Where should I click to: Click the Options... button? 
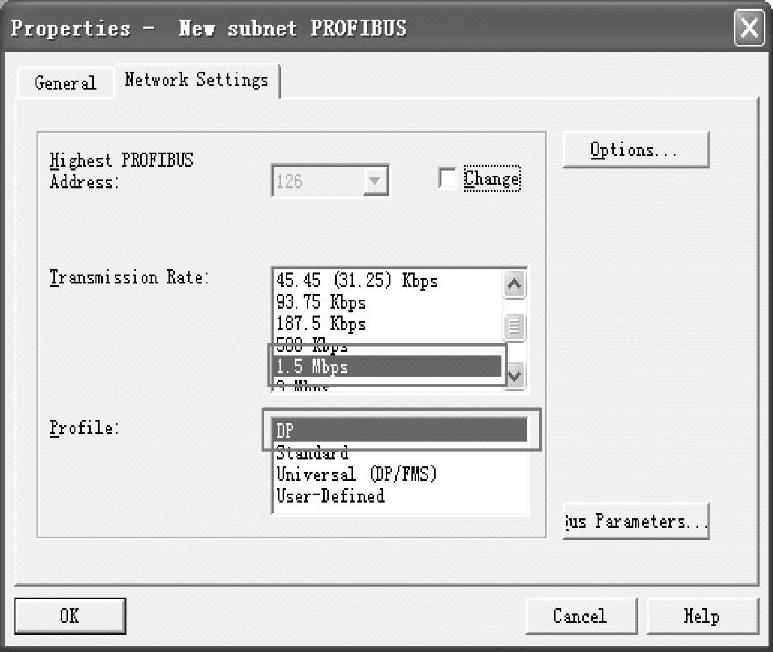(x=635, y=150)
